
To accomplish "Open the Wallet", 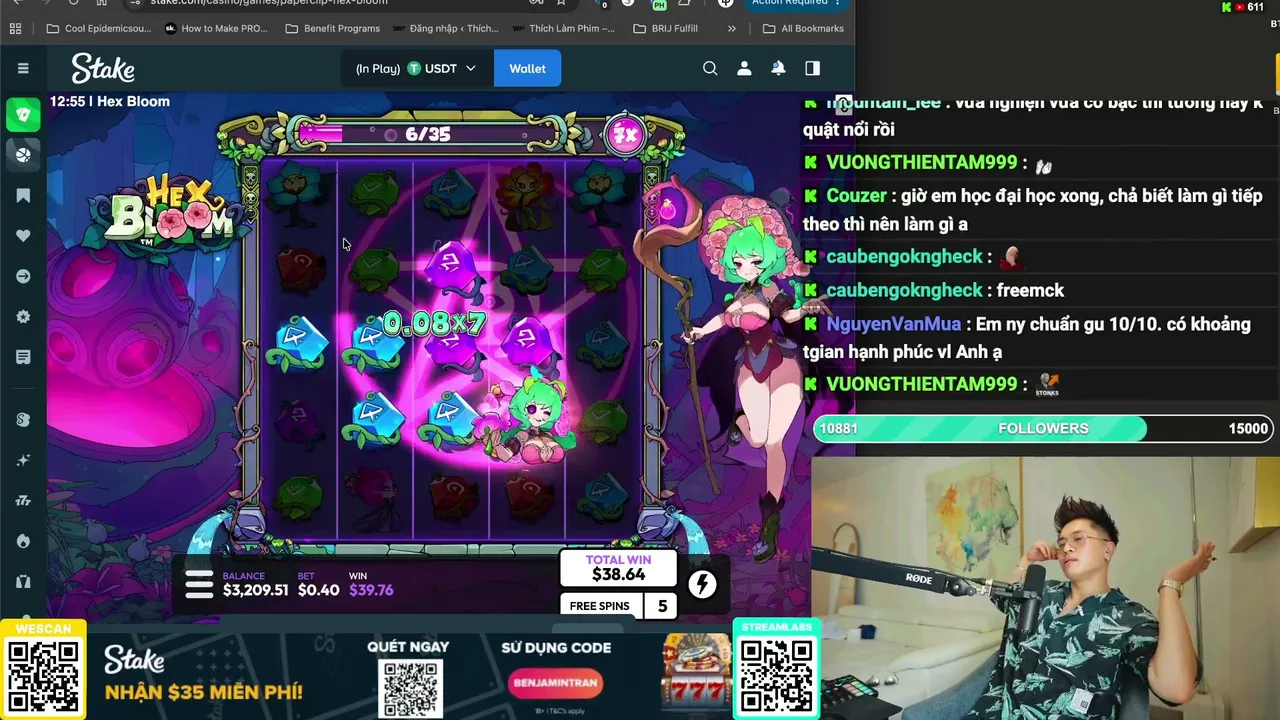I will click(x=527, y=68).
